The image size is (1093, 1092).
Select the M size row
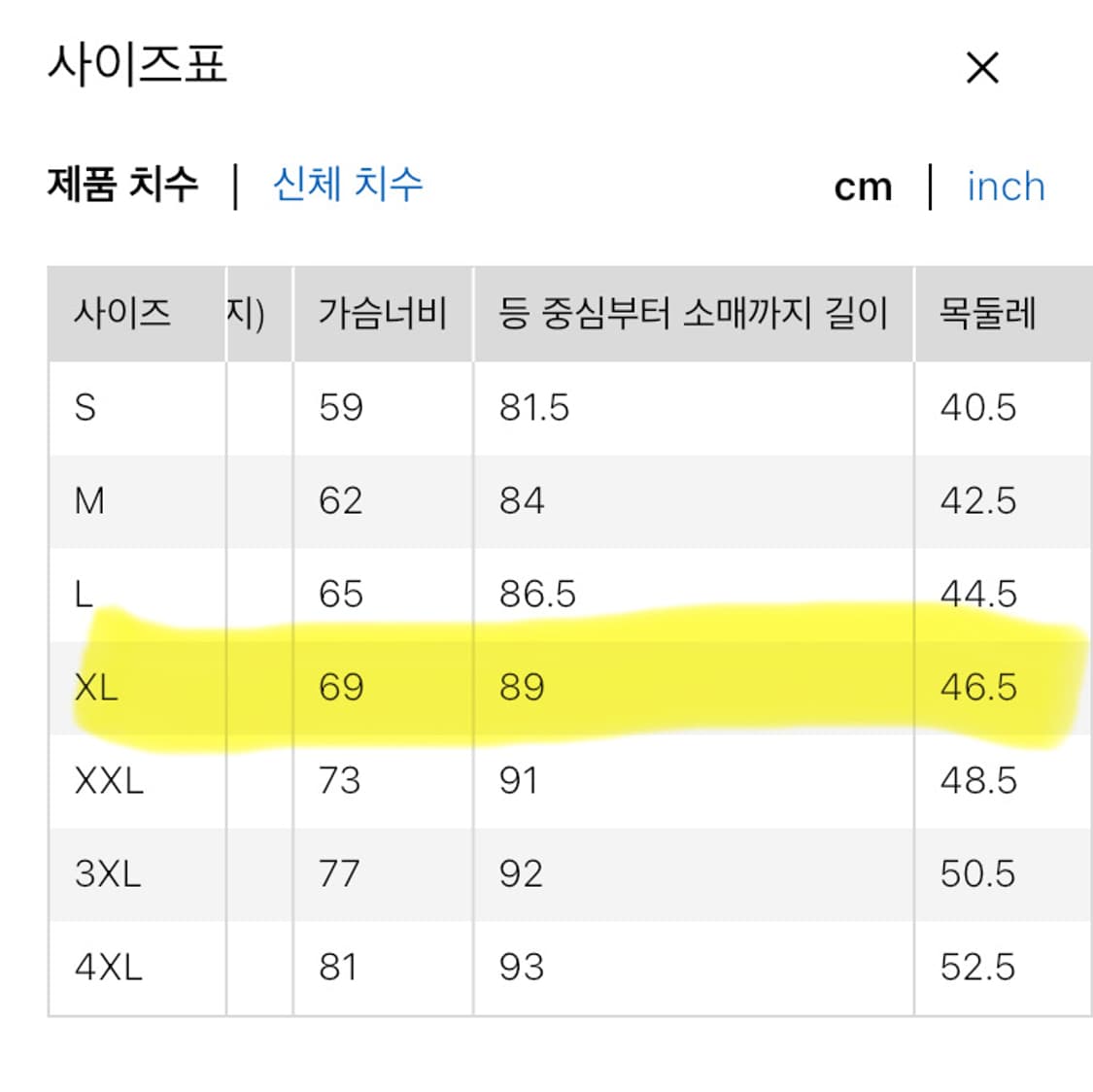[88, 500]
